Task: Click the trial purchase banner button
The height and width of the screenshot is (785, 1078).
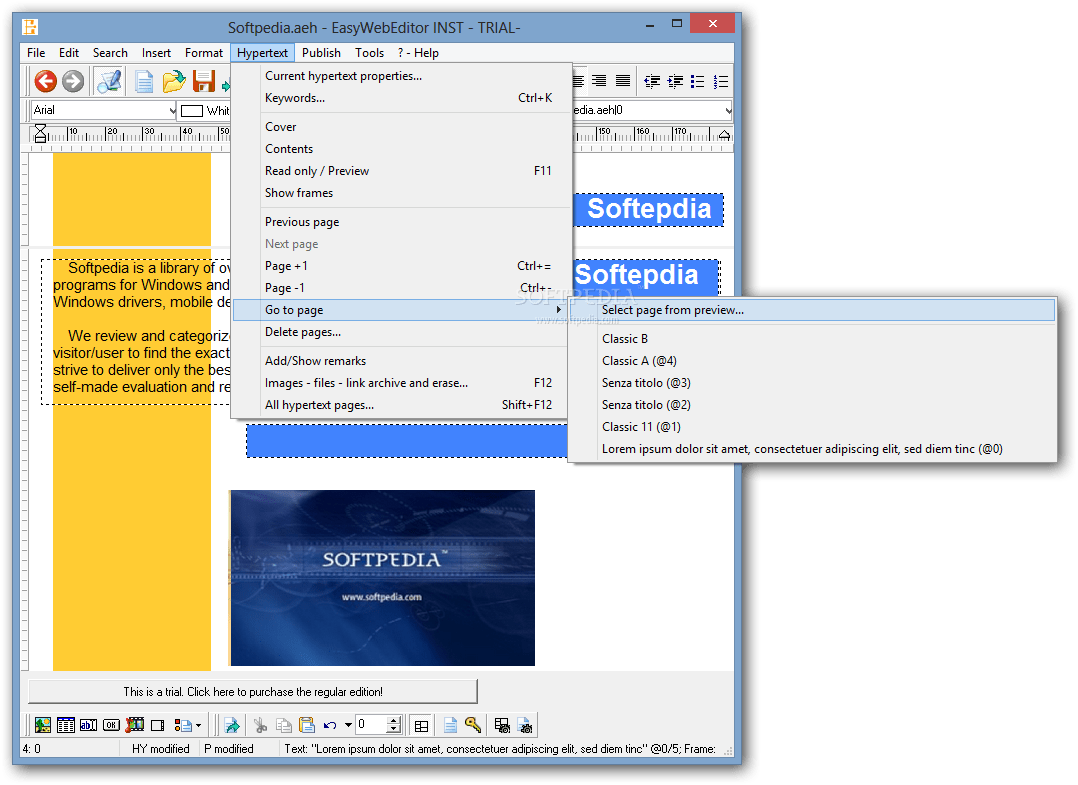Action: [253, 692]
